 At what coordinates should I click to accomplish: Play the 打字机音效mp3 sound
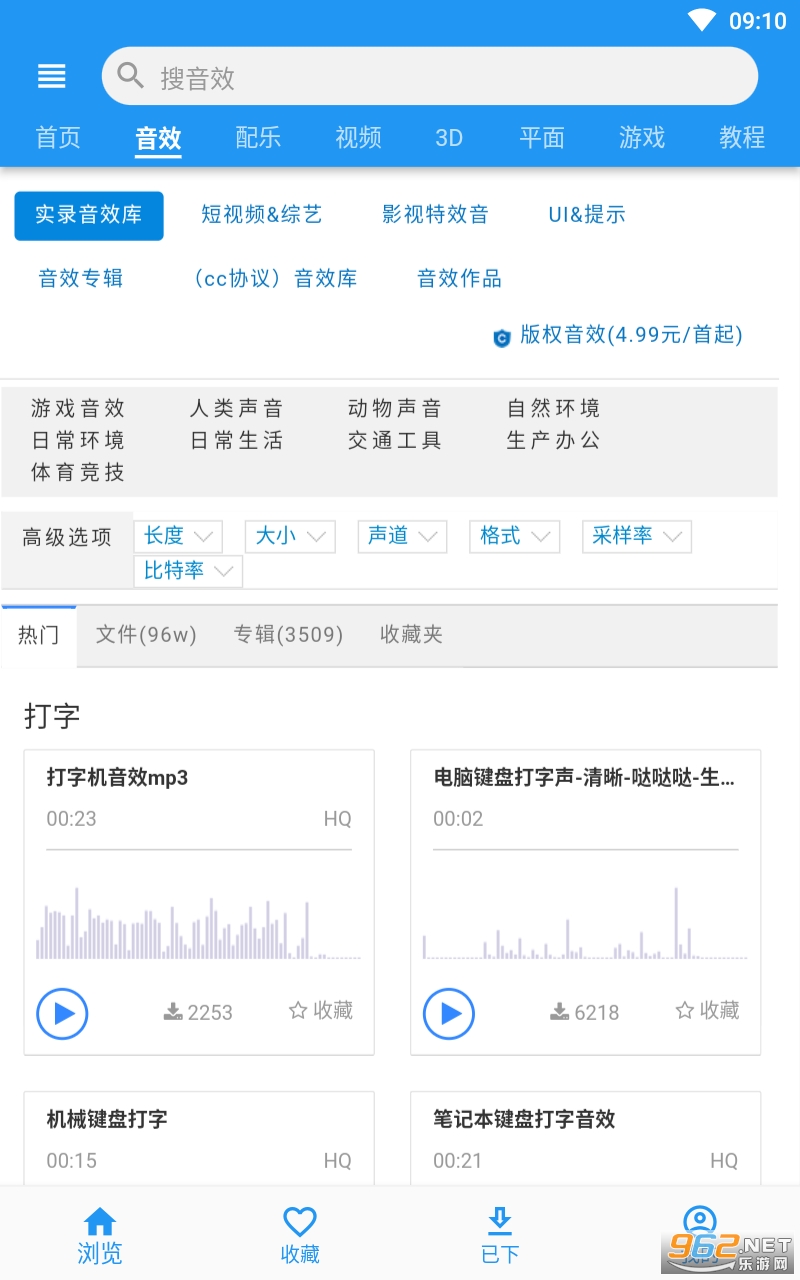[x=62, y=1013]
